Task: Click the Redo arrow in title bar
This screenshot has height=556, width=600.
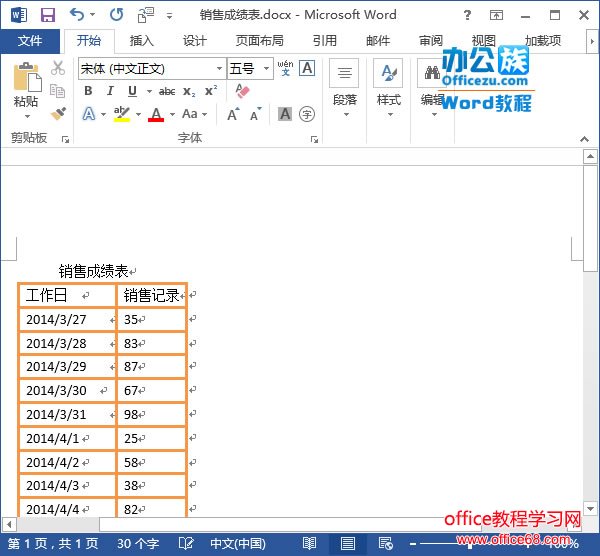Action: pos(116,15)
